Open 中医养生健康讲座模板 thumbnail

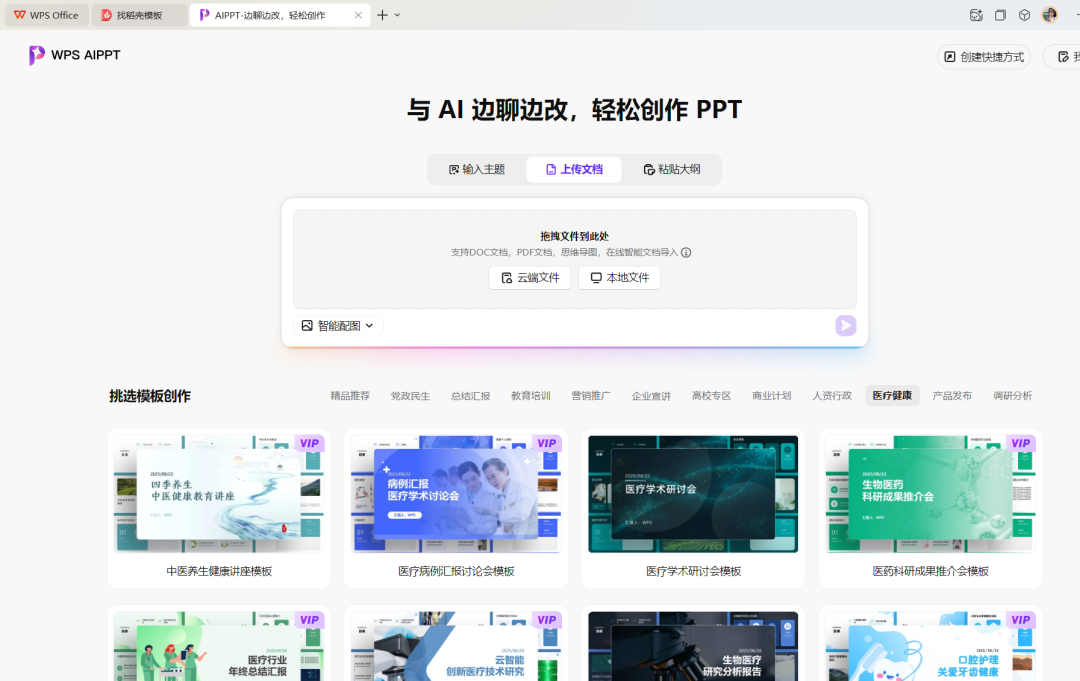click(x=218, y=494)
